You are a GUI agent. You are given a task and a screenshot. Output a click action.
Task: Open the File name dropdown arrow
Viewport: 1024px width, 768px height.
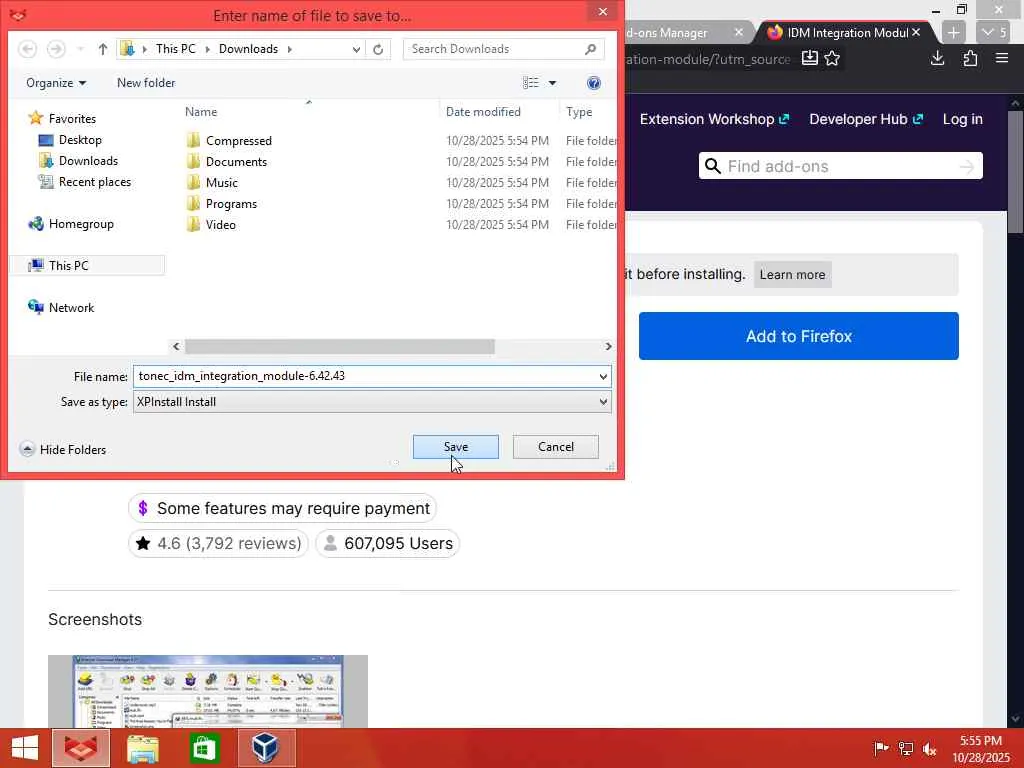coord(603,376)
